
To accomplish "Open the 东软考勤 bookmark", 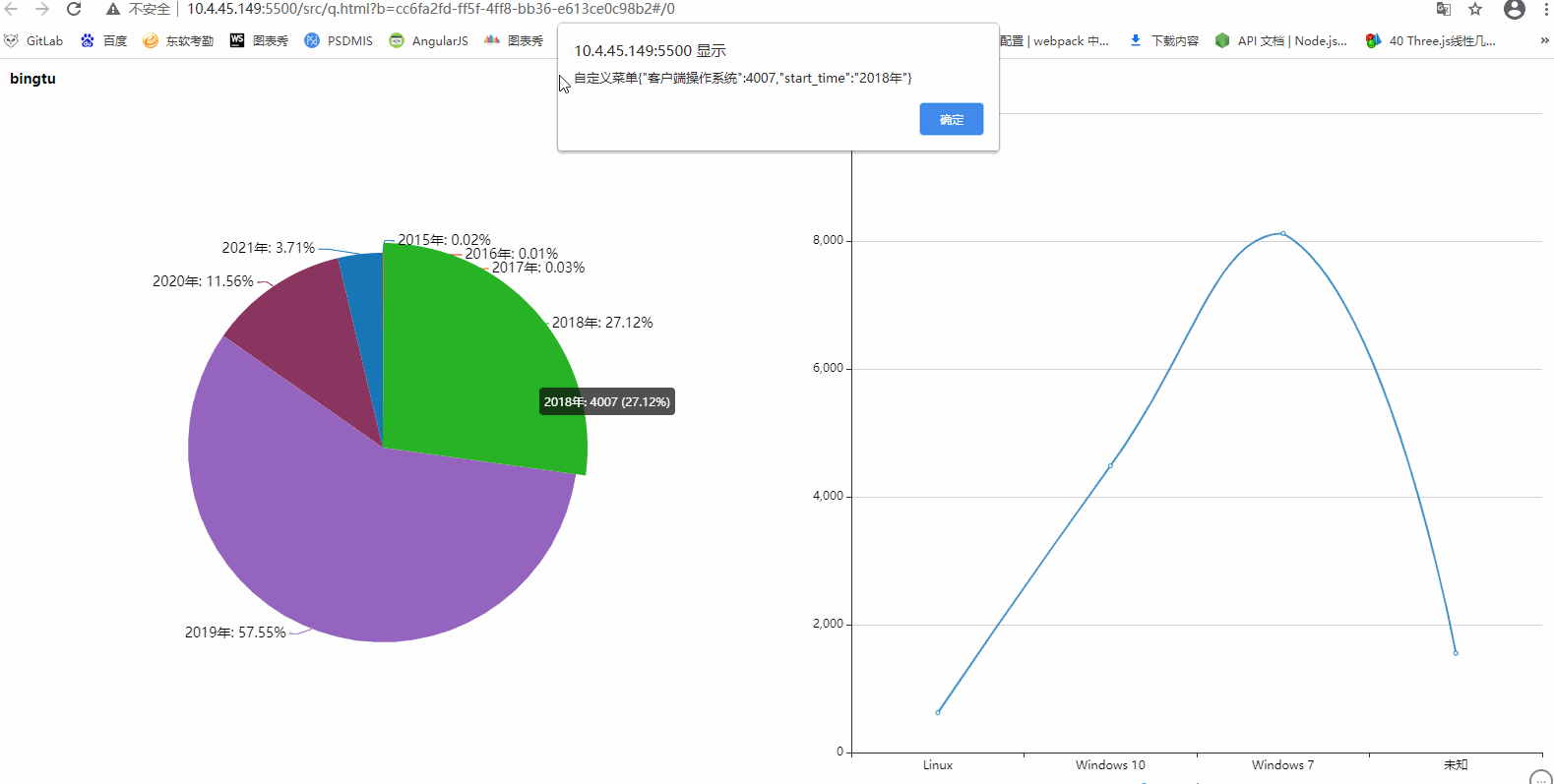I will pos(178,40).
